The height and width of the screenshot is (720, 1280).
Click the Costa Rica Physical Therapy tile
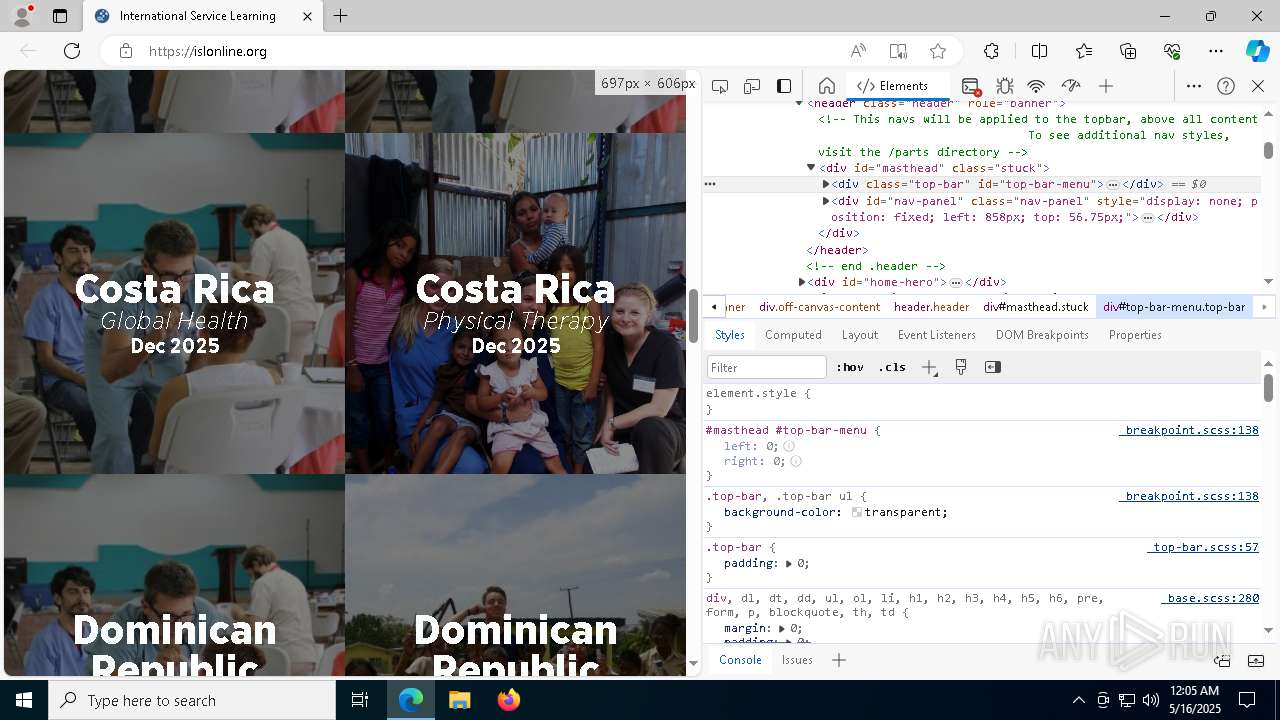(516, 303)
